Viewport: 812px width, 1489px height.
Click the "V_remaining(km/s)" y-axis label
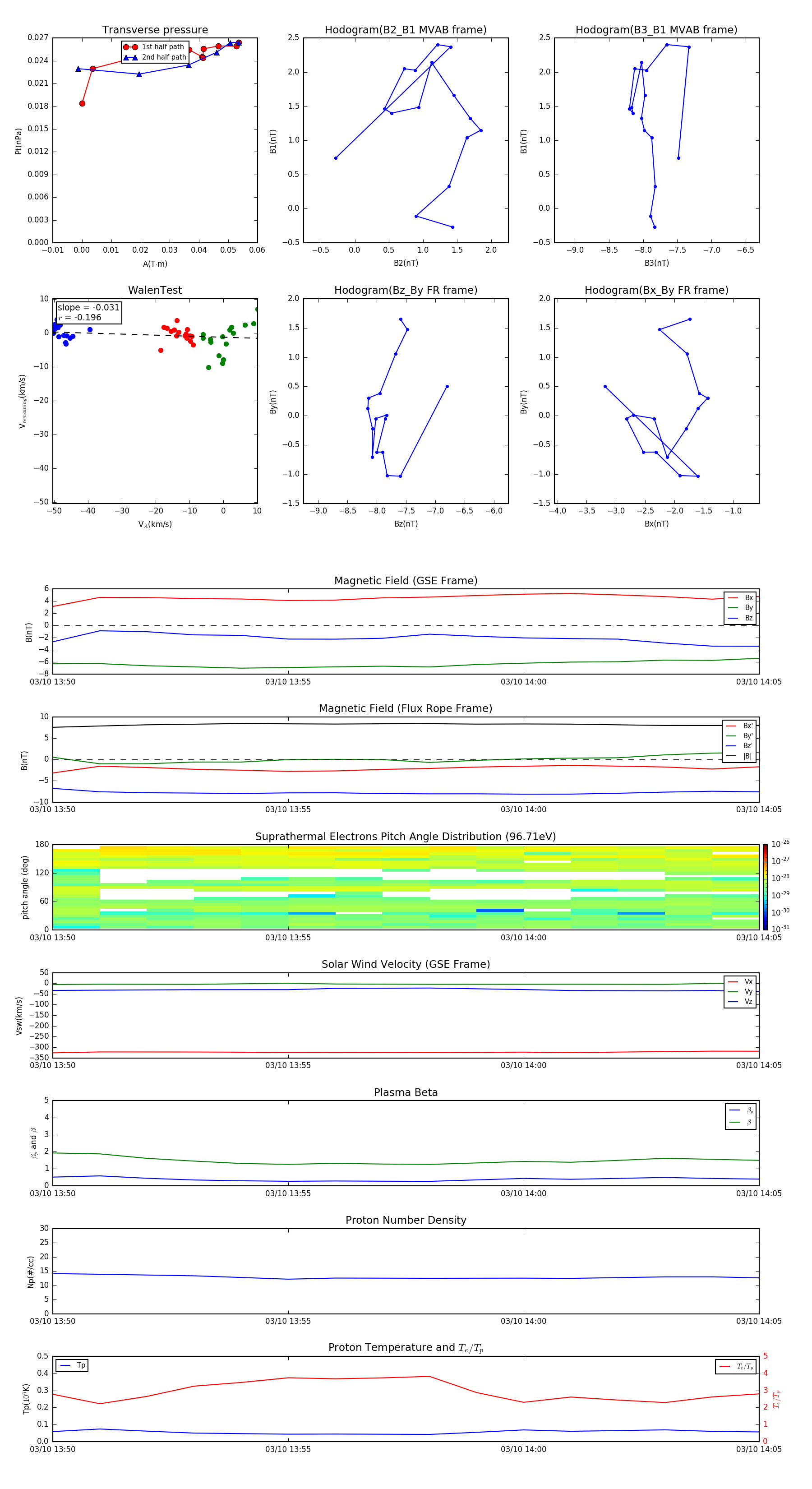click(x=23, y=401)
